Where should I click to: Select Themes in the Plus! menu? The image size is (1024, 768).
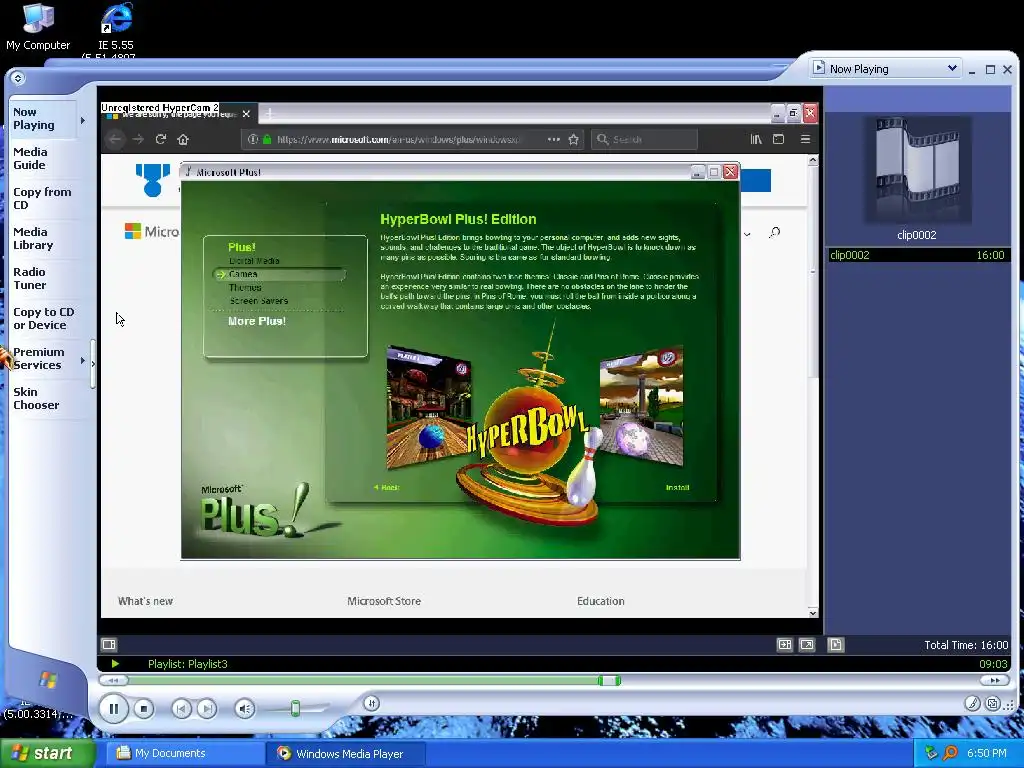(245, 287)
